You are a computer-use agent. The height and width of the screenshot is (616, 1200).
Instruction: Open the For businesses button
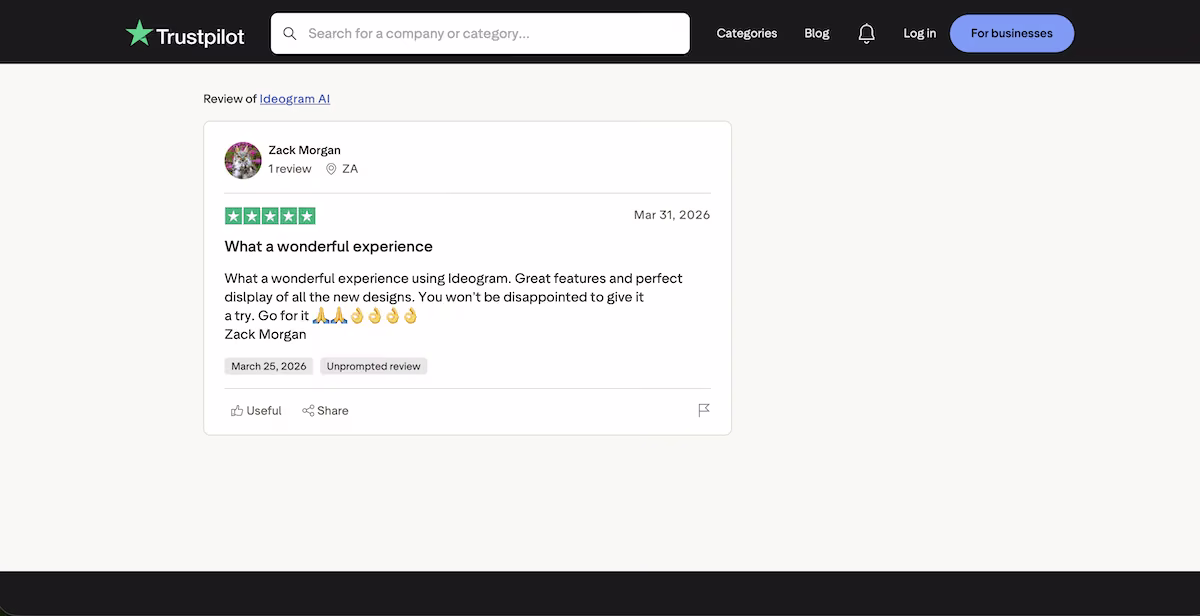coord(1012,33)
